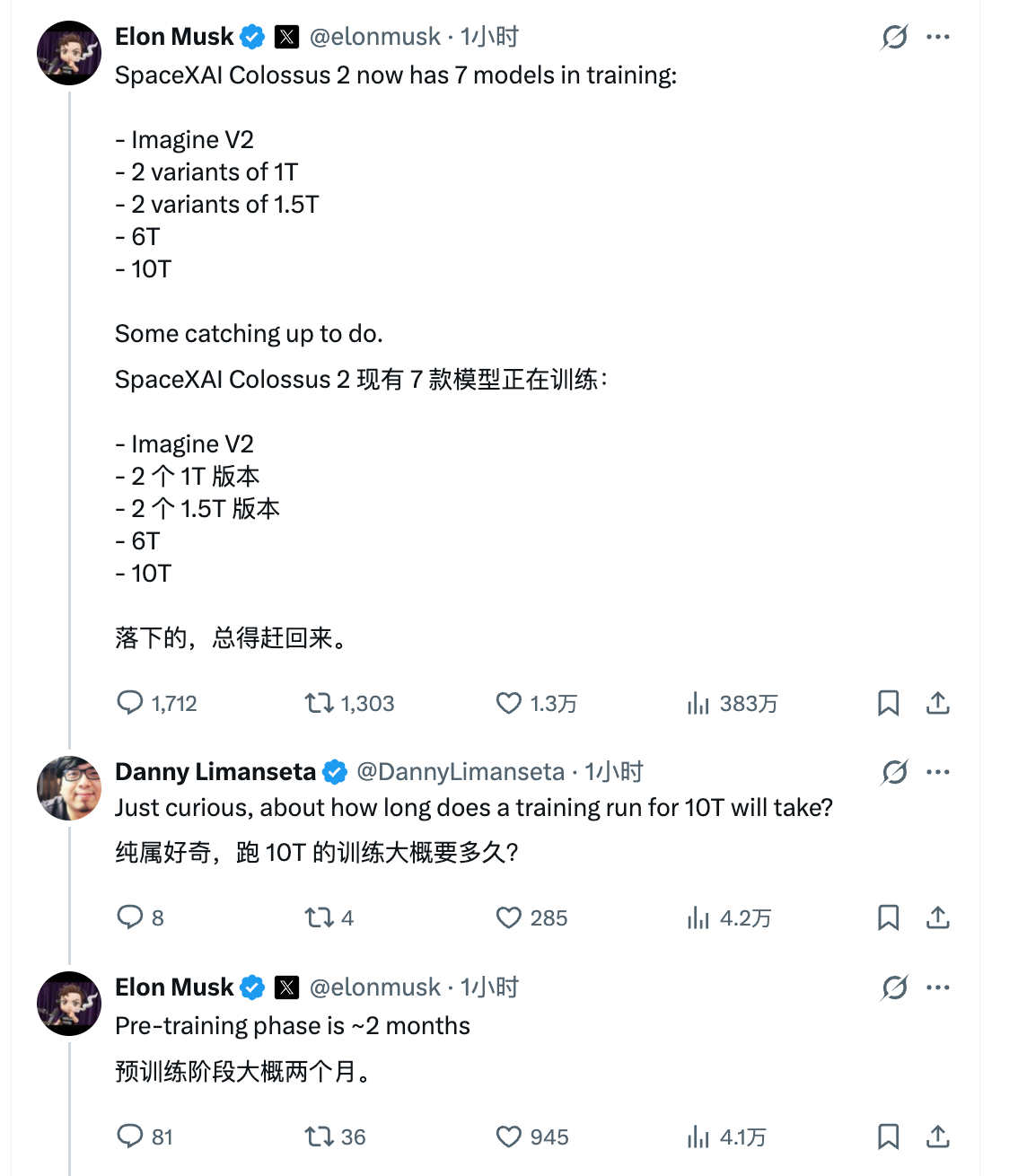
Task: Click Elon Musk's profile avatar
Action: pos(69,52)
